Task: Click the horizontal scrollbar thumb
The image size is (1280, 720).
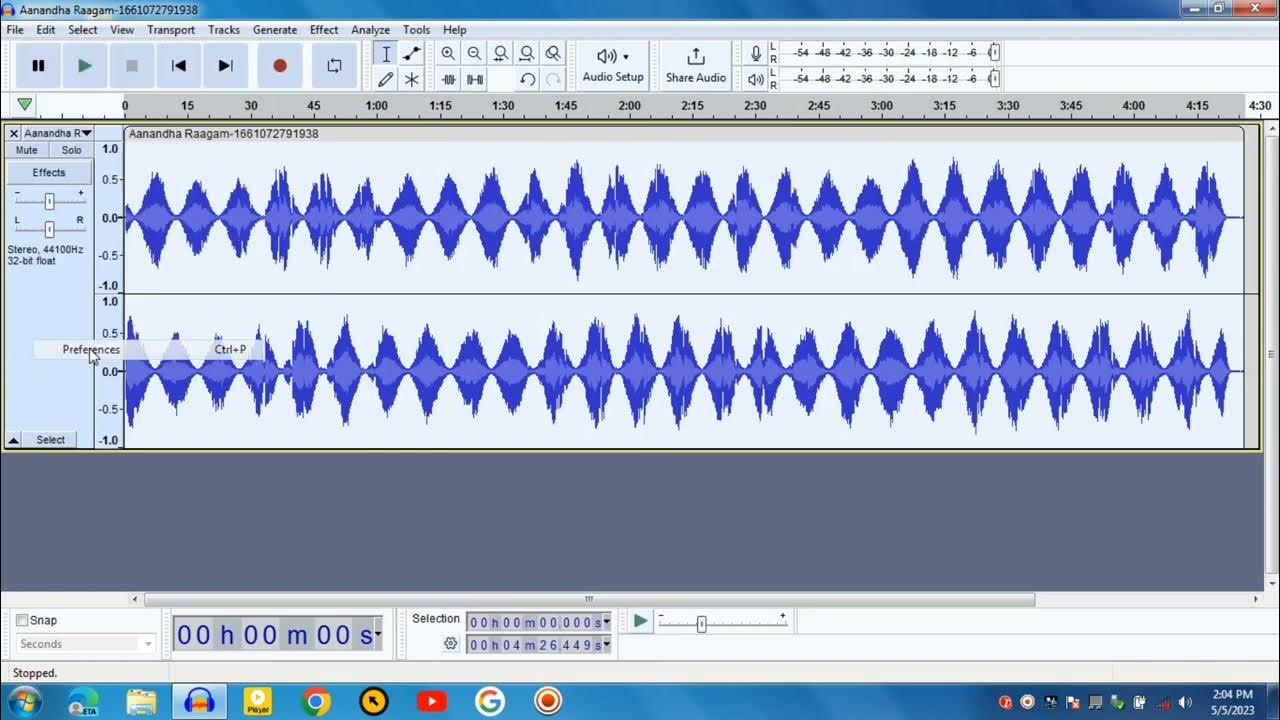Action: [x=589, y=599]
